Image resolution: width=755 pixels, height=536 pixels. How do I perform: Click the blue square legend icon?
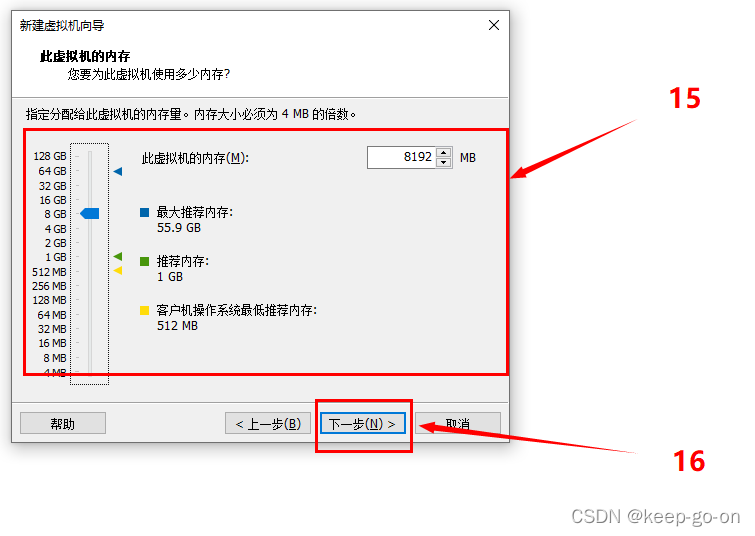pyautogui.click(x=144, y=212)
